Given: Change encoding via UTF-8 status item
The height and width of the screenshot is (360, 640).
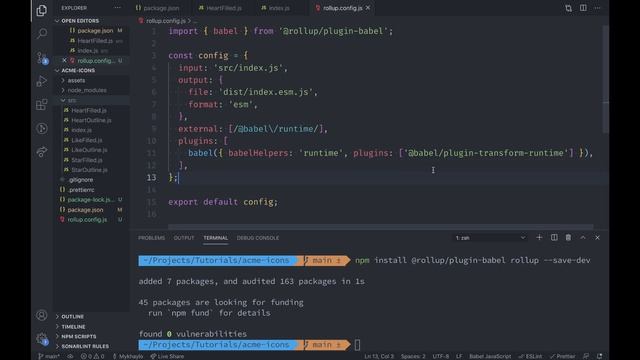Looking at the screenshot, I should tap(441, 356).
